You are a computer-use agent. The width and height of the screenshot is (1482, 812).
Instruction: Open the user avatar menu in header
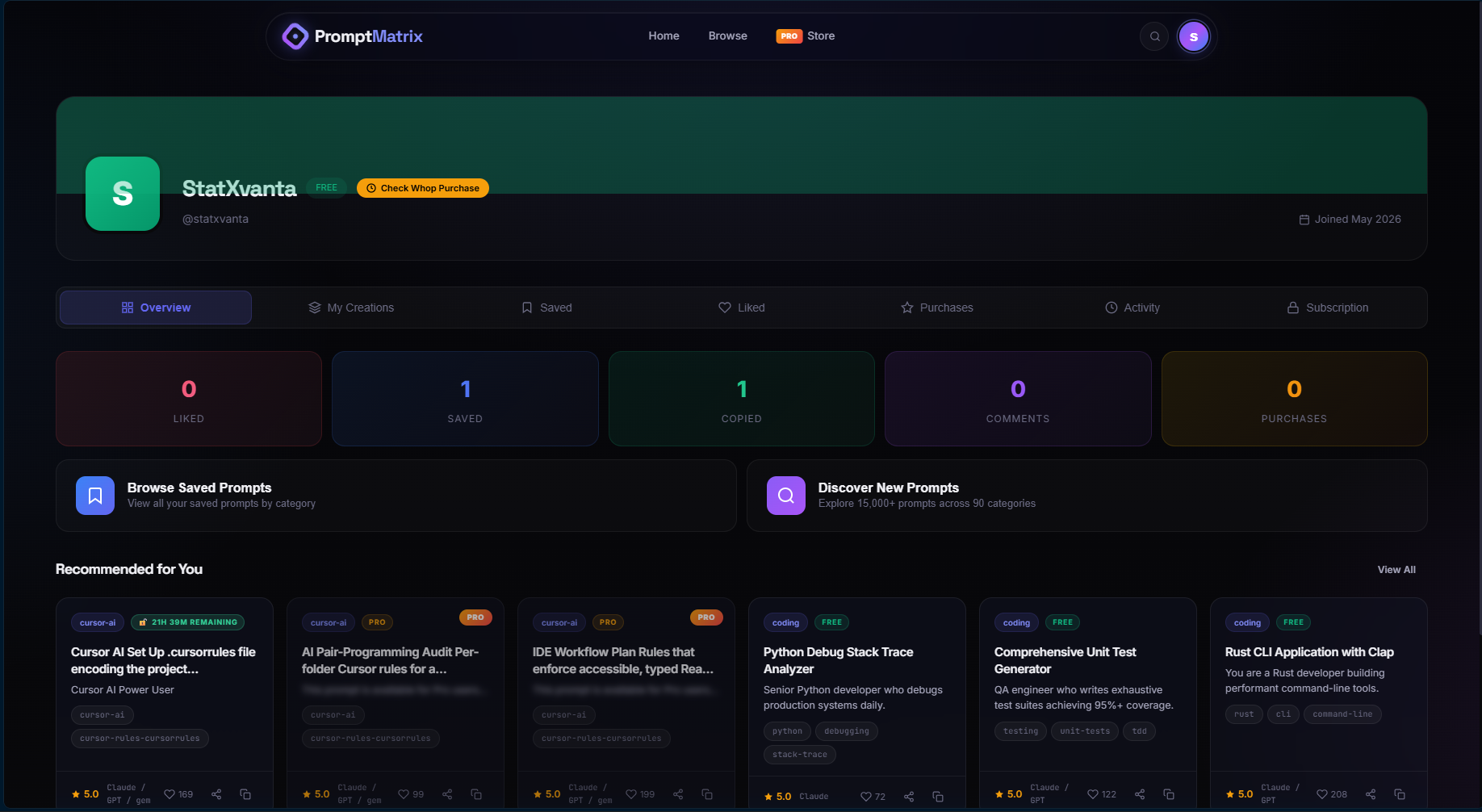pyautogui.click(x=1193, y=36)
